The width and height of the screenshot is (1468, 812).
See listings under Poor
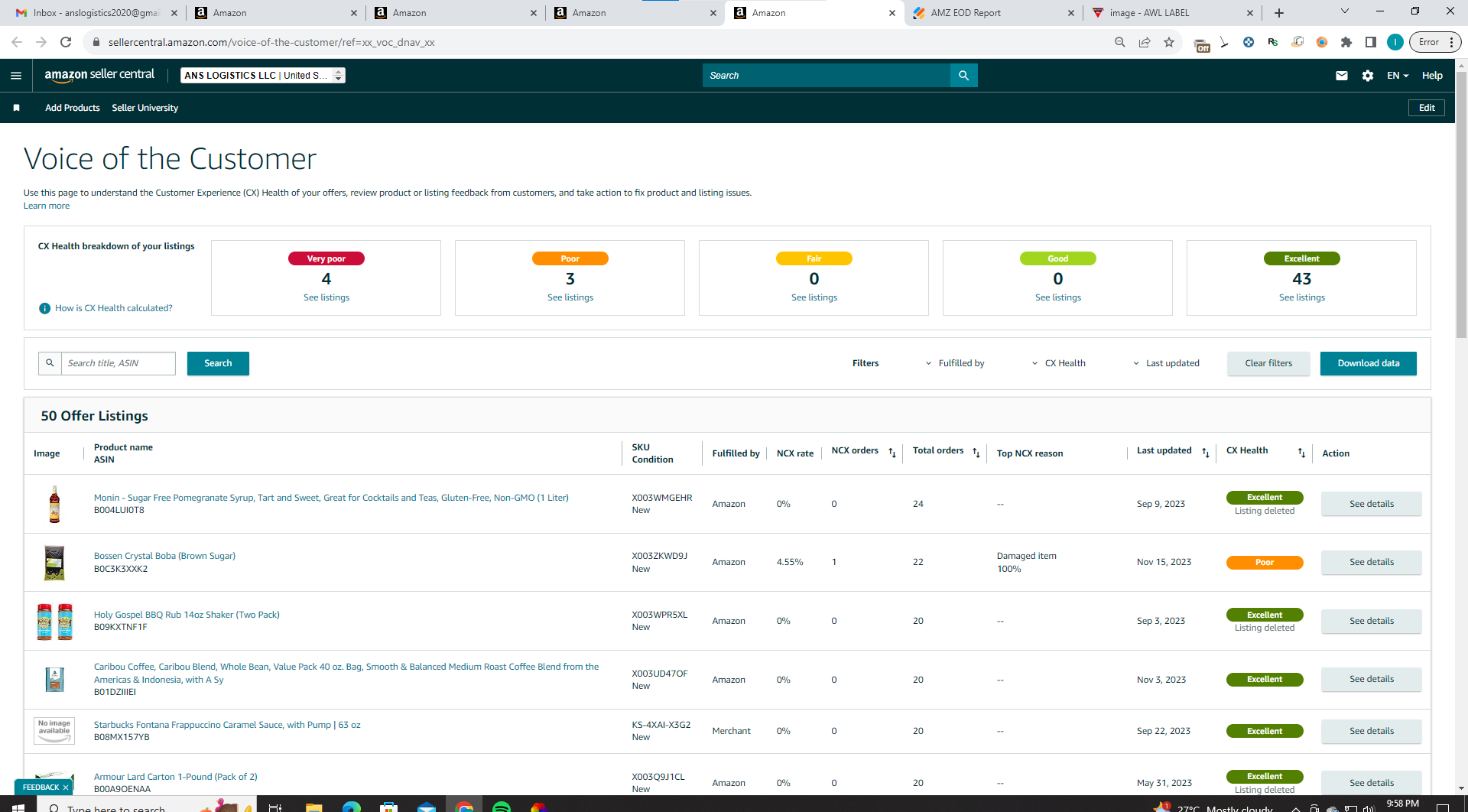click(x=570, y=297)
